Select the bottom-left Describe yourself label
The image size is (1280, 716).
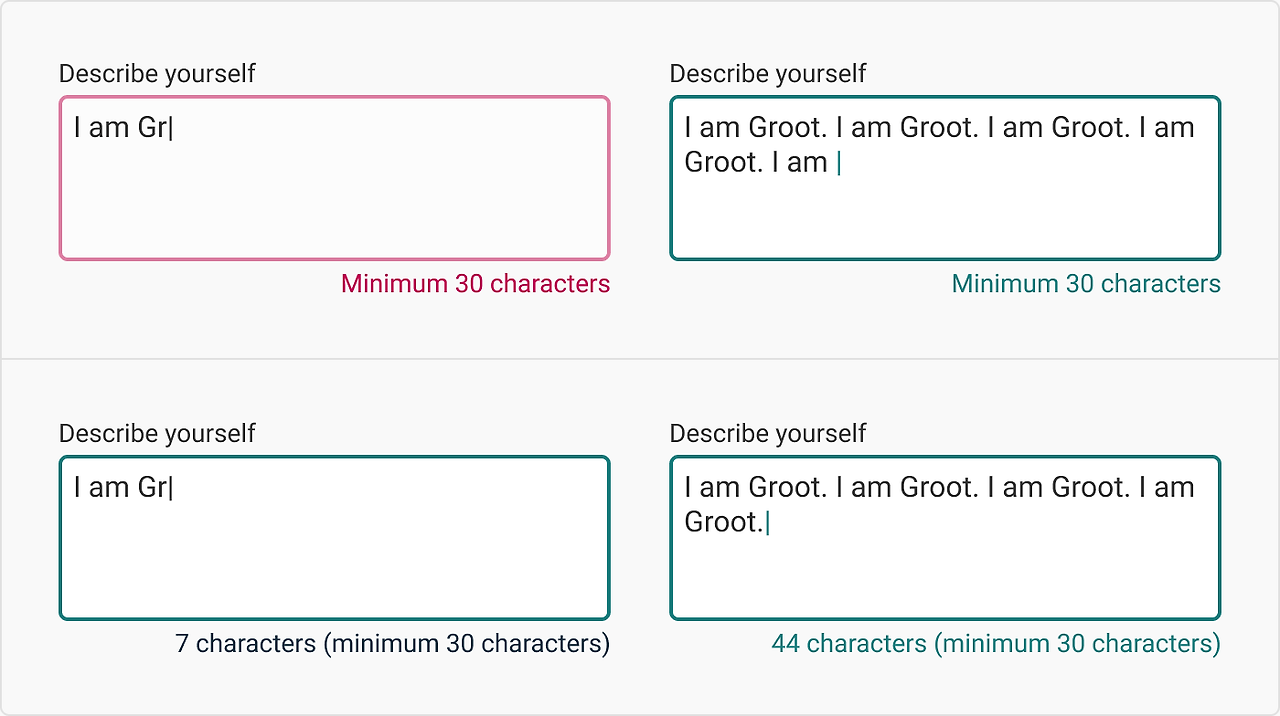coord(157,434)
